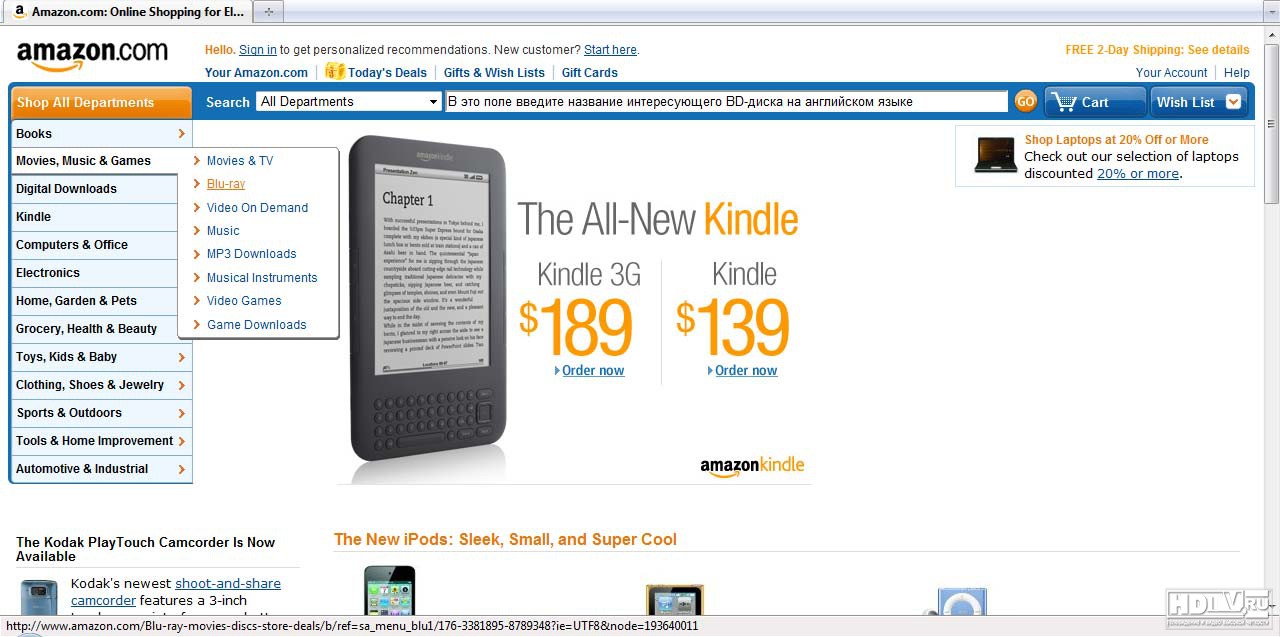Open a new browser tab with plus button

tap(268, 11)
